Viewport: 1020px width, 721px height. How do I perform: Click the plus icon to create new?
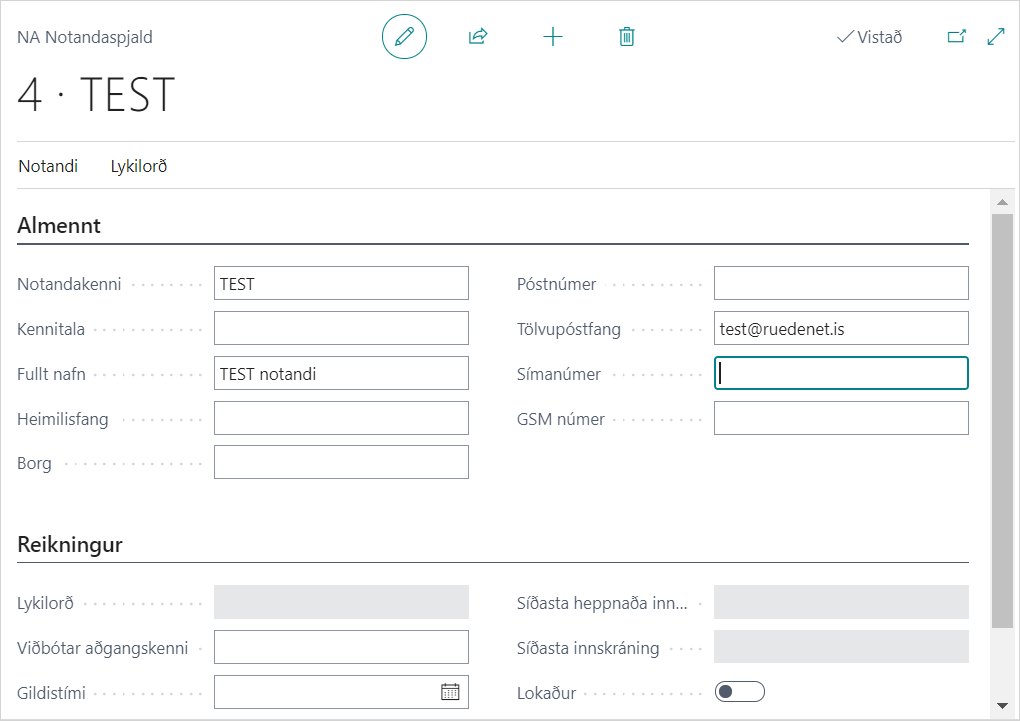(553, 37)
